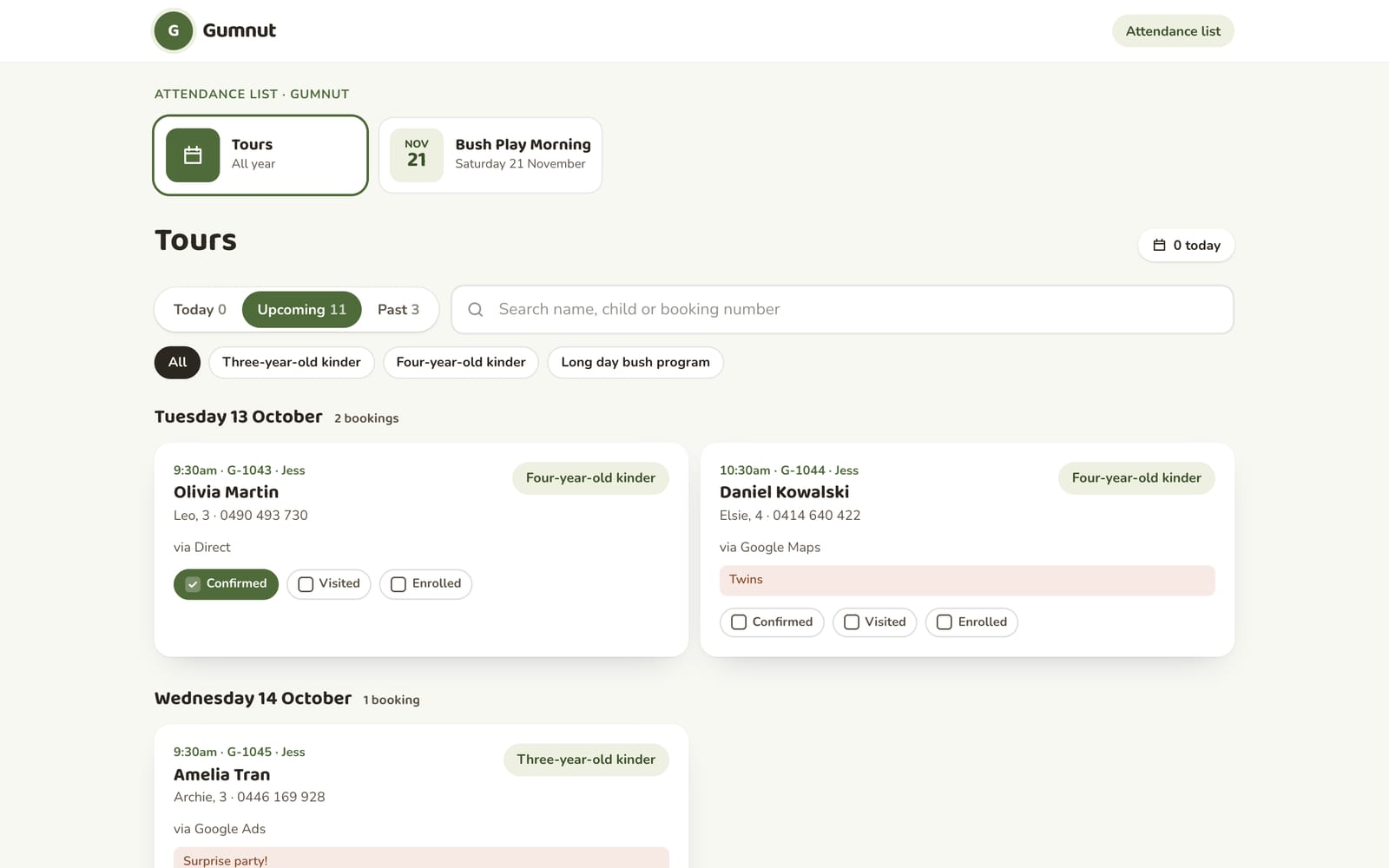Tick Visited for Olivia Martin
Screen dimensions: 1389x868
(x=329, y=584)
